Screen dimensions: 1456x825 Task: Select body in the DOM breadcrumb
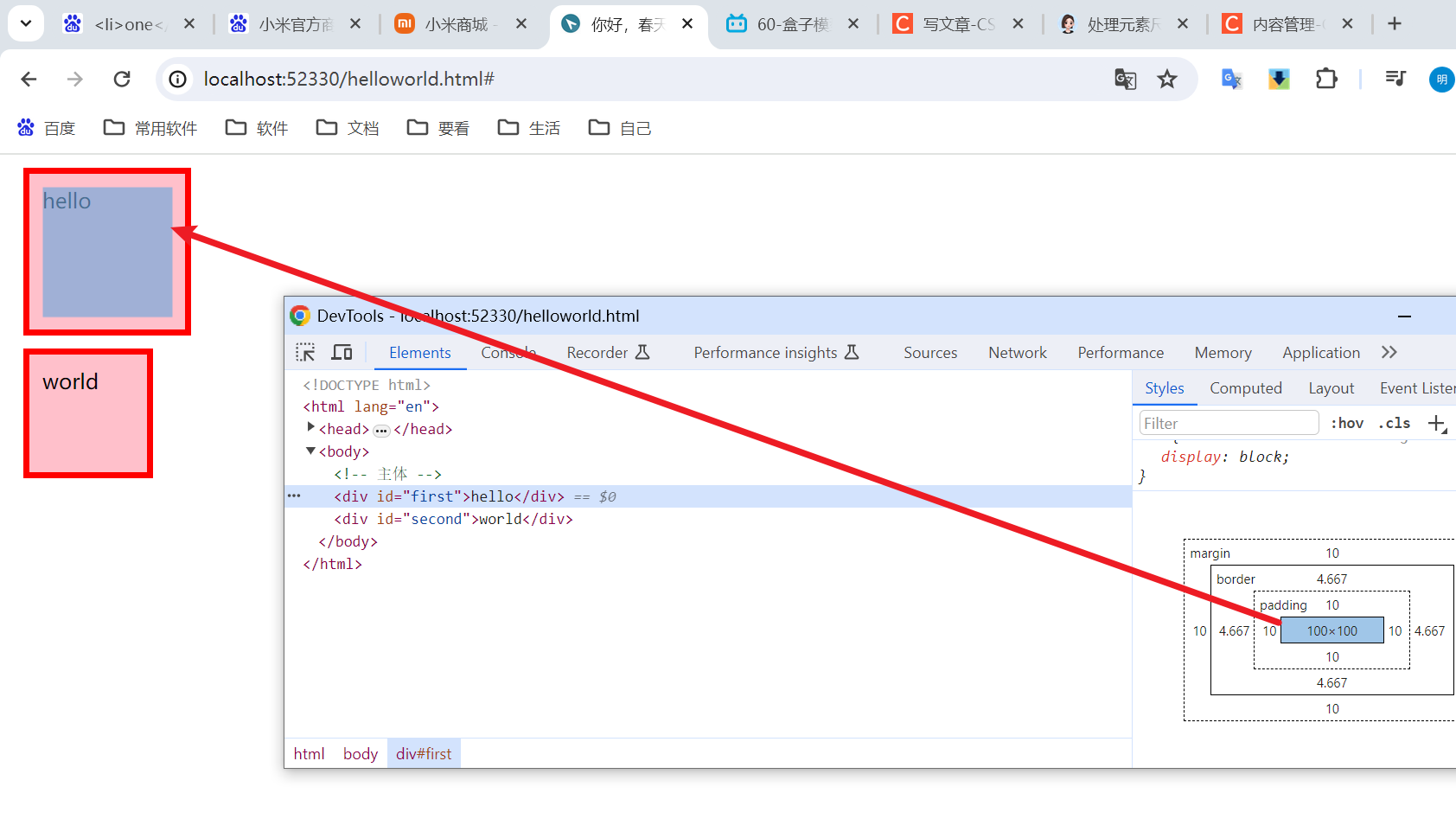click(361, 754)
